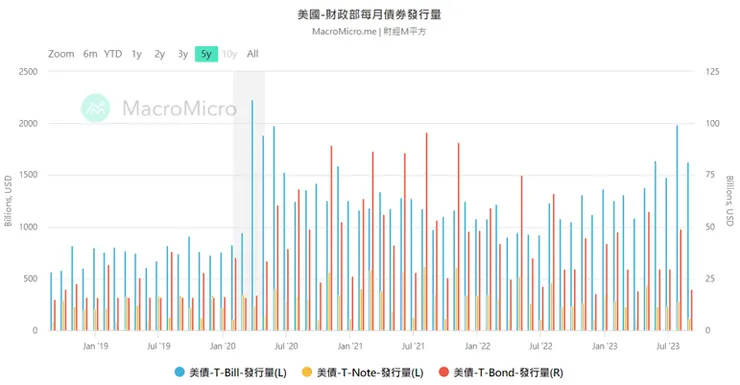Click the Jul '20 x-axis label
The height and width of the screenshot is (385, 740).
tap(286, 346)
